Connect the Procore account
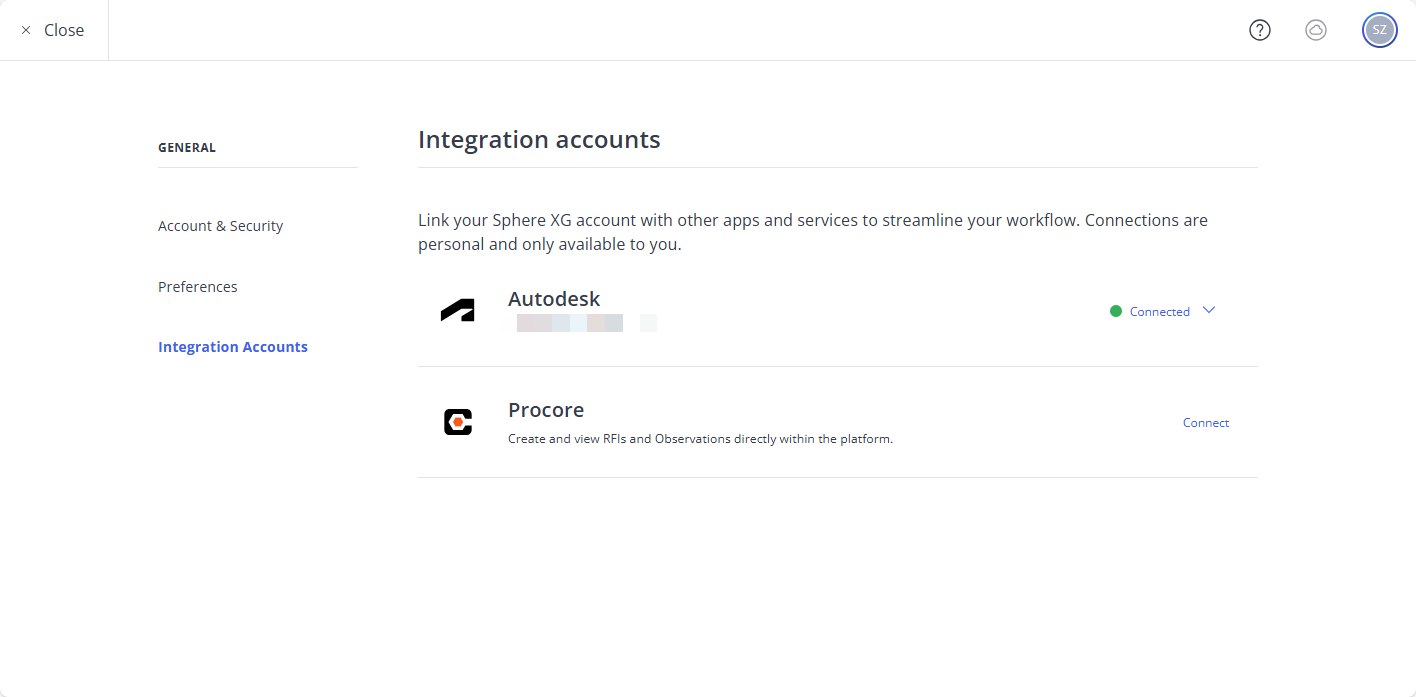 coord(1205,423)
